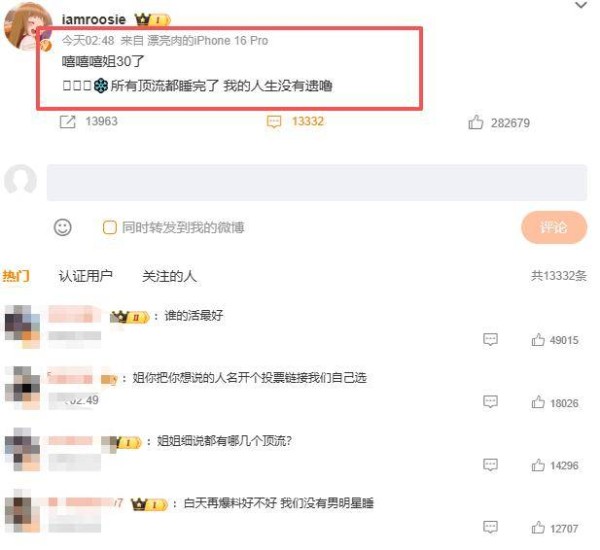The image size is (600, 550).
Task: Enable 同时转发到我的微博 checkbox
Action: (109, 227)
